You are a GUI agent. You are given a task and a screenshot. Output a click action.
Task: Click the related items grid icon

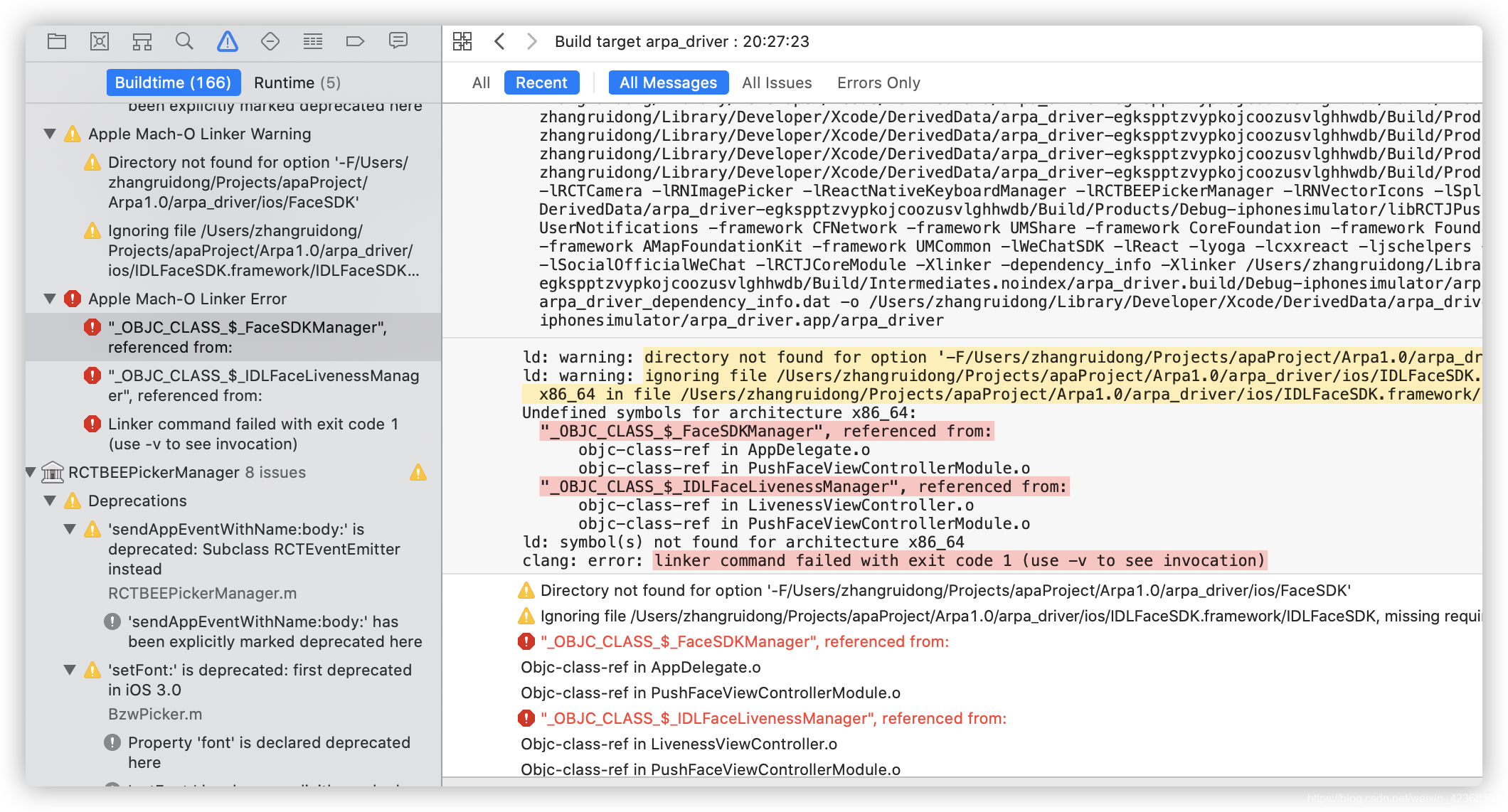pos(462,41)
